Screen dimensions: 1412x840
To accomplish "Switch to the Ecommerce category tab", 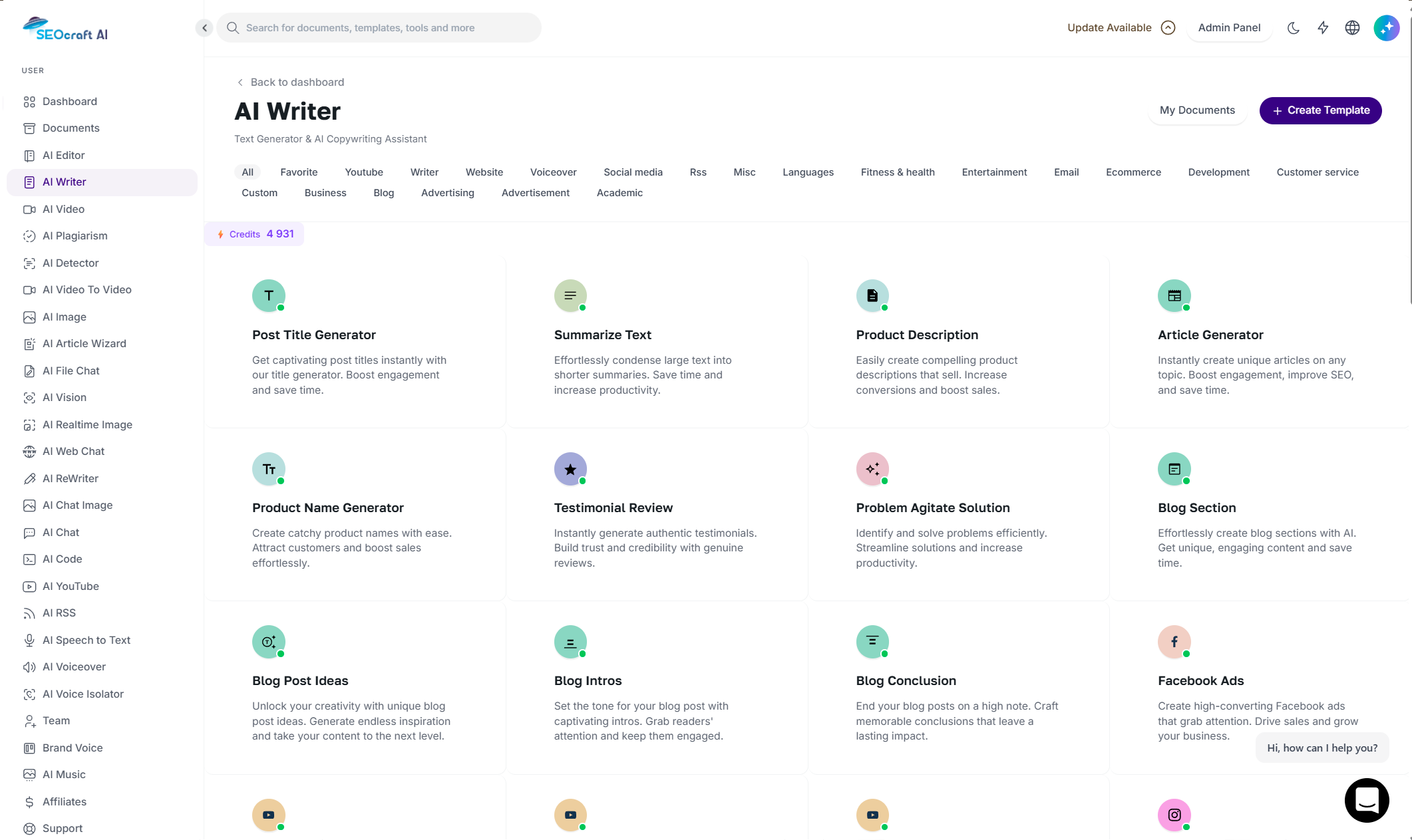I will tap(1133, 172).
